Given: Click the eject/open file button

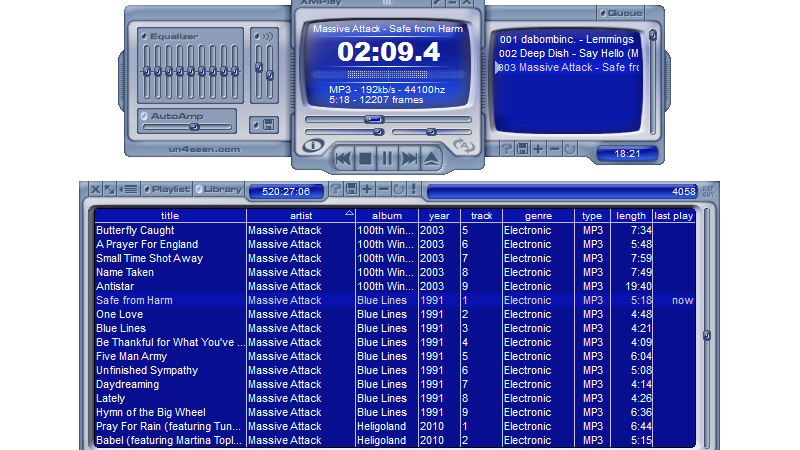Looking at the screenshot, I should click(431, 159).
